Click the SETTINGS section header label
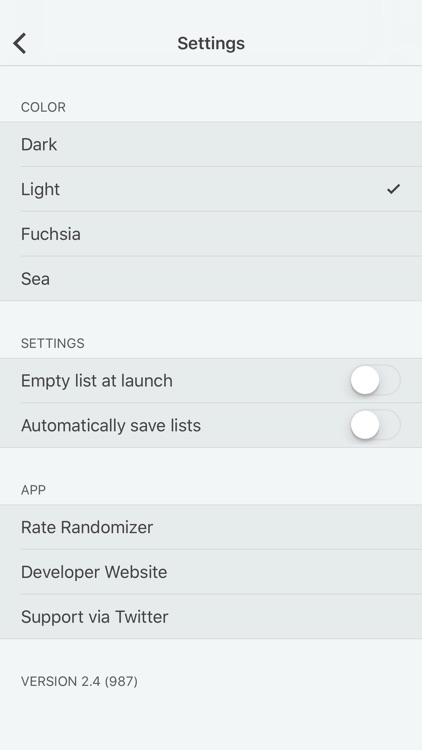Viewport: 422px width, 750px height. (53, 343)
